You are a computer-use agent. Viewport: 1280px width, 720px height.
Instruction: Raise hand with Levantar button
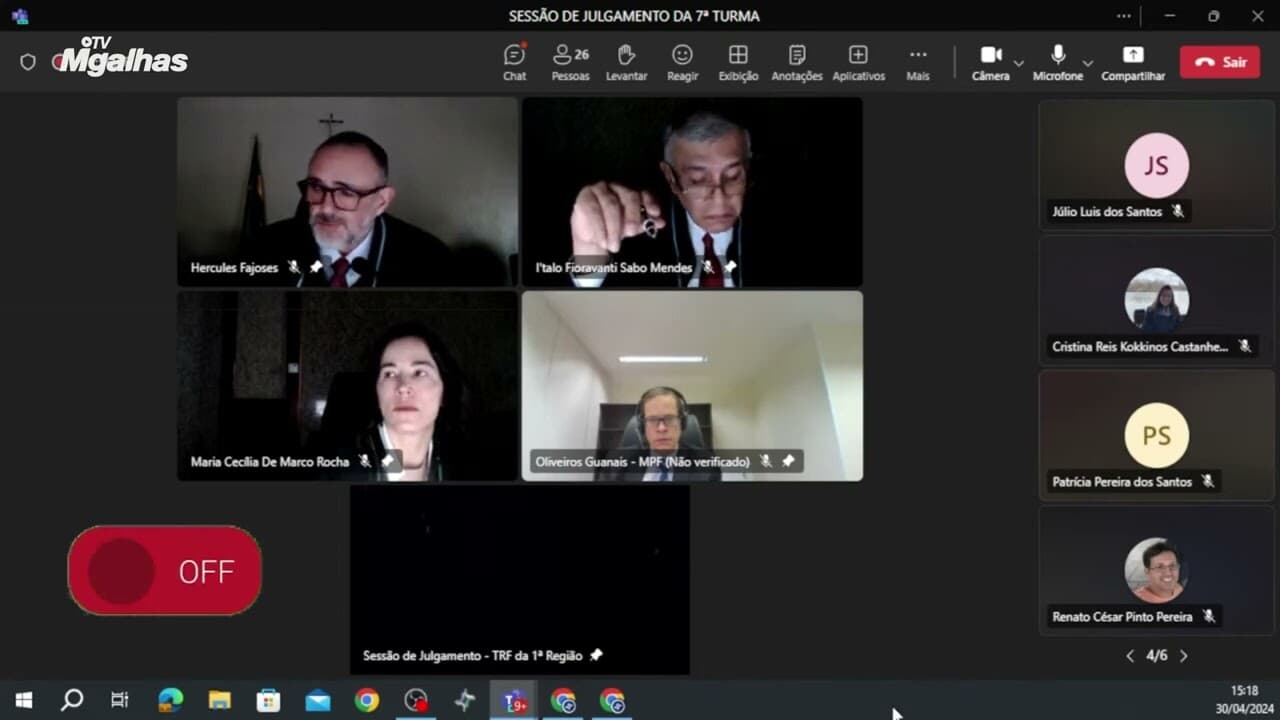(626, 62)
